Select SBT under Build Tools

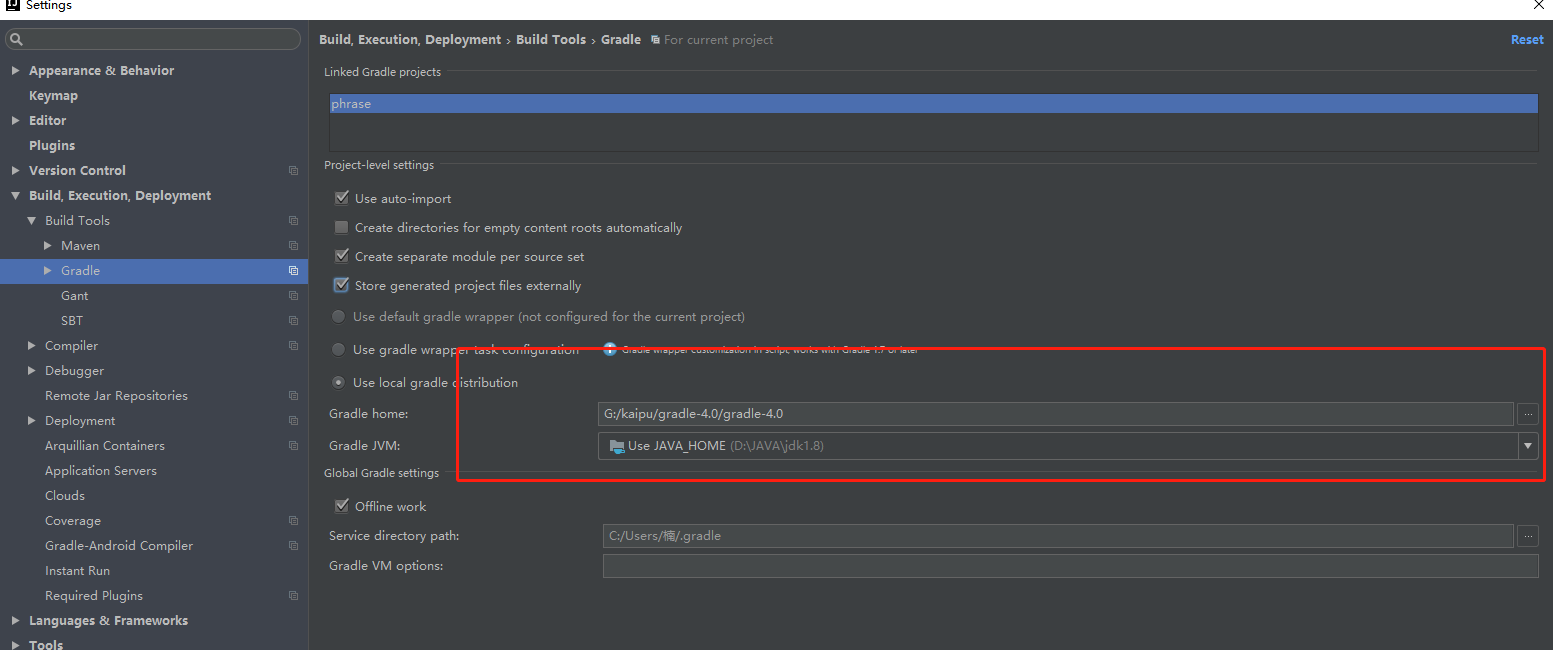(x=72, y=321)
